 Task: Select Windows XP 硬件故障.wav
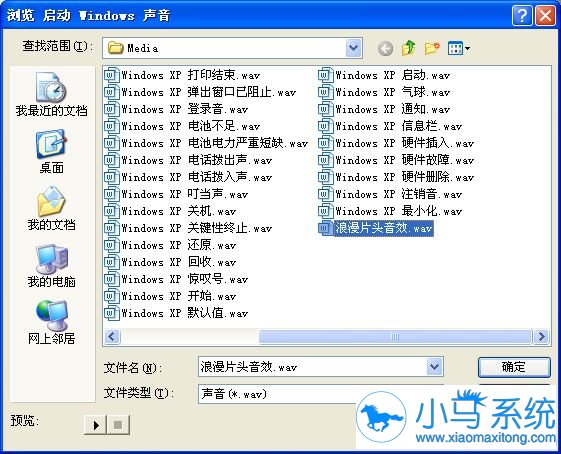pyautogui.click(x=396, y=160)
